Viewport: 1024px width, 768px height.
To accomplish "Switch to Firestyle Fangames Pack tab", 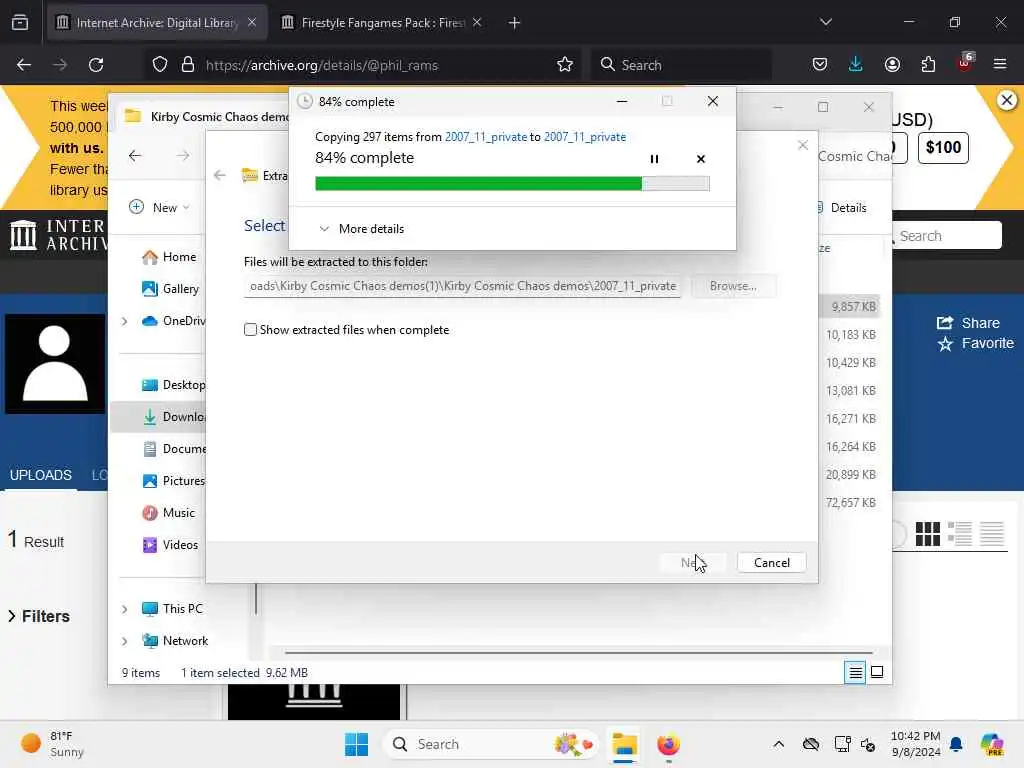I will (382, 23).
